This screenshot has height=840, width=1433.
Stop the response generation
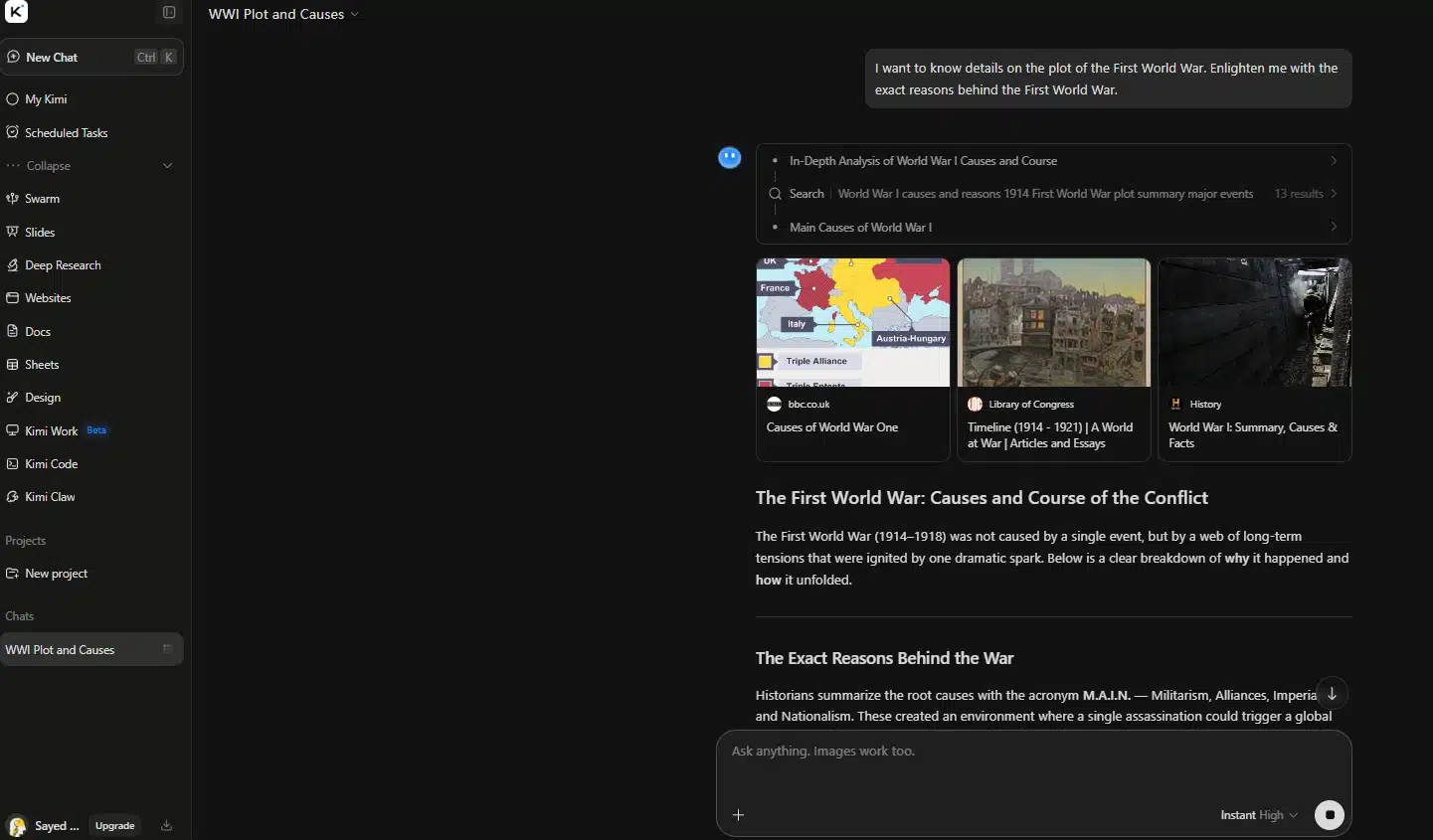1330,815
